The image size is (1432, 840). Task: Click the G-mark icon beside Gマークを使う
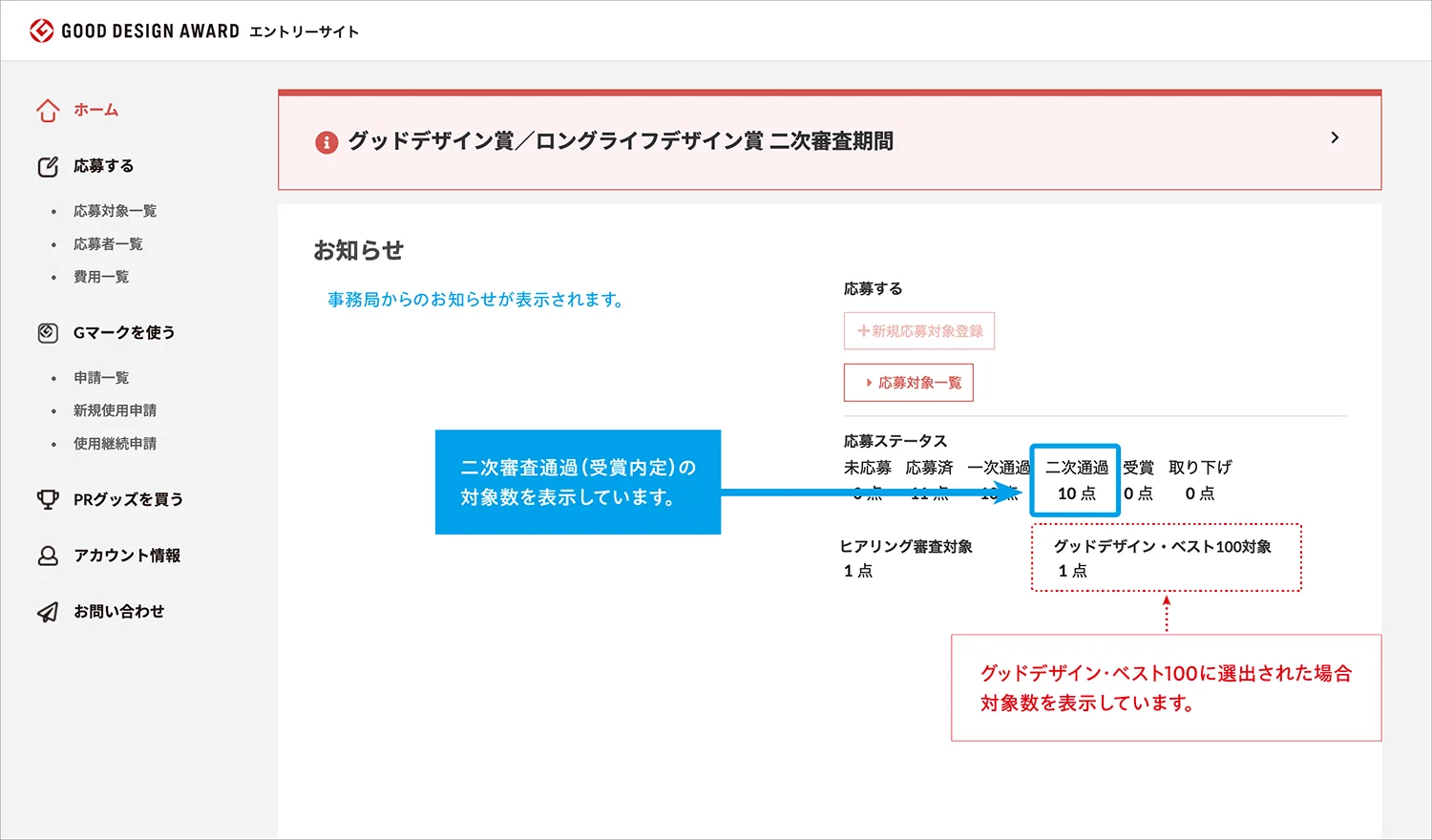(x=48, y=331)
